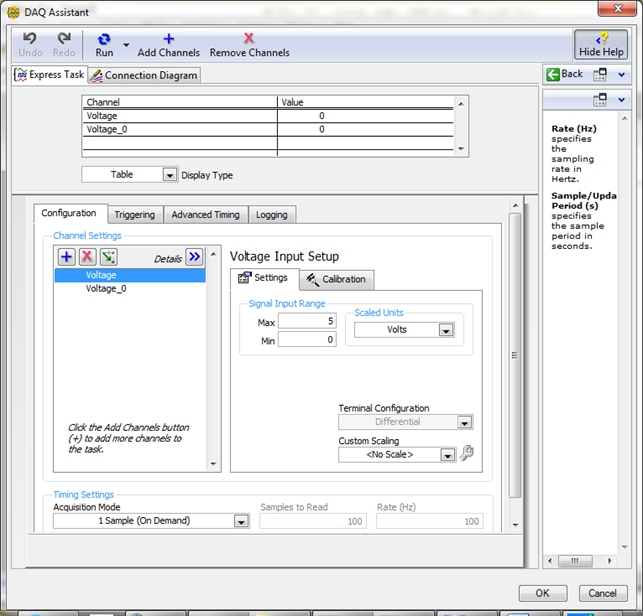Click the OK button
The height and width of the screenshot is (616, 643).
[x=543, y=593]
